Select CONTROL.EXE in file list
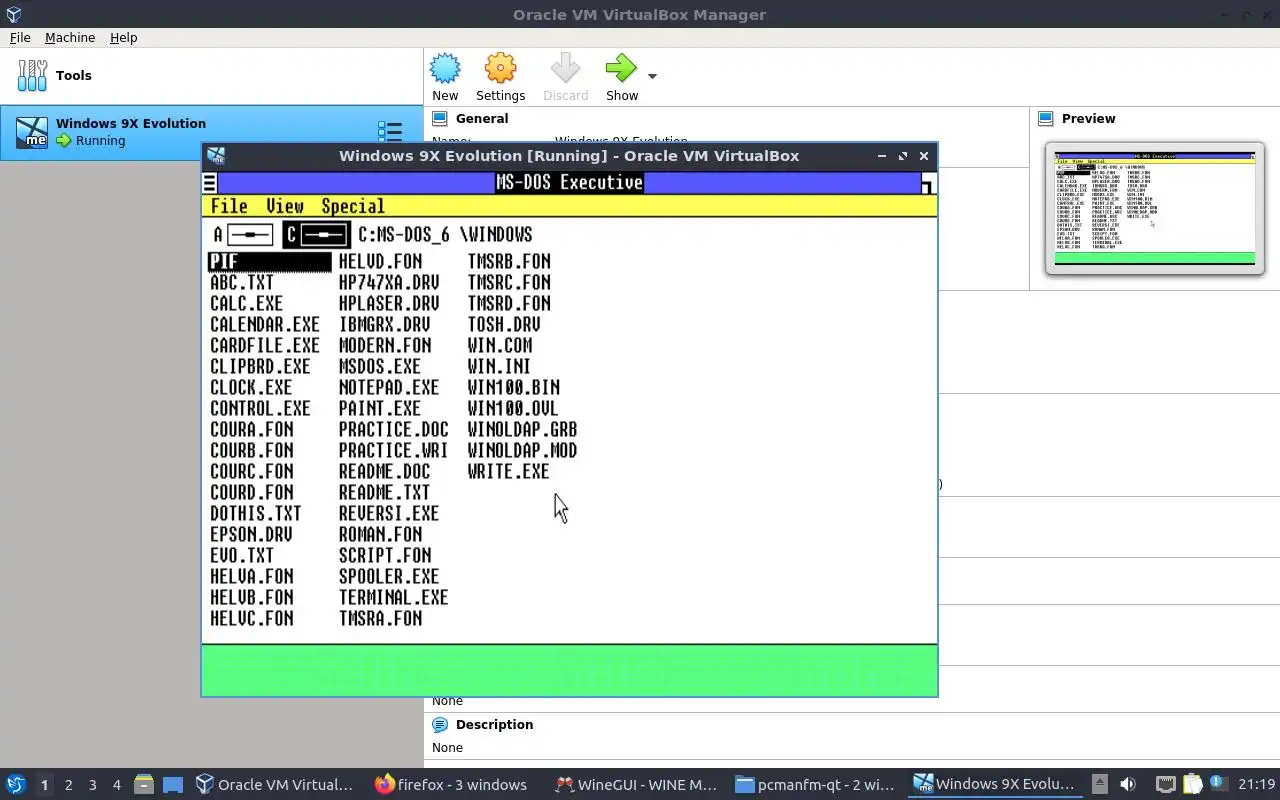The image size is (1280, 800). click(260, 408)
